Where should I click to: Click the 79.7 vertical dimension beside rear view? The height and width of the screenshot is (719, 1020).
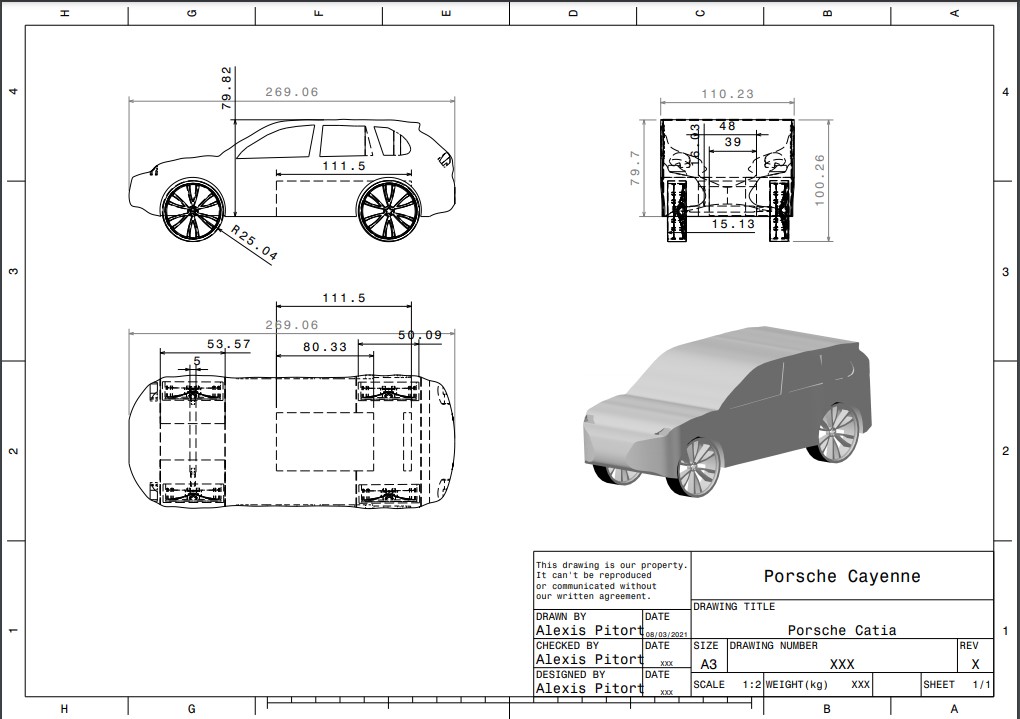(x=635, y=168)
